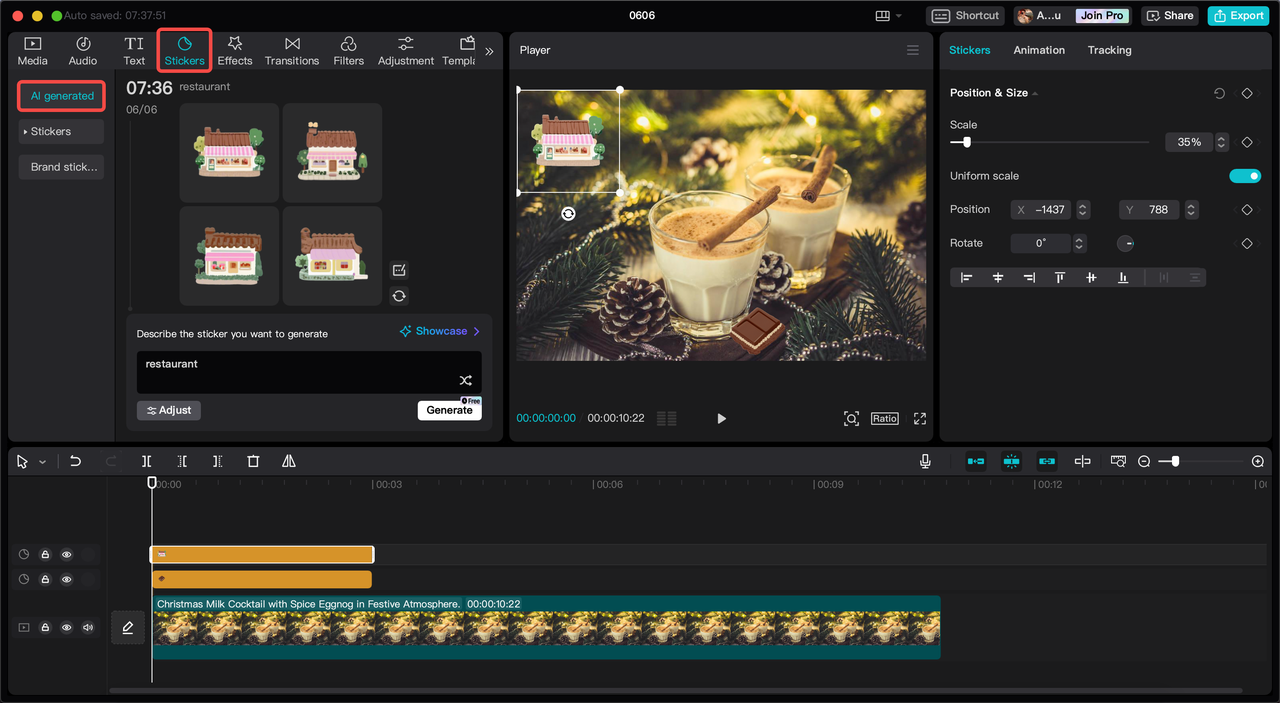Viewport: 1280px width, 703px height.
Task: Click the preview zoom scan icon
Action: coord(851,418)
